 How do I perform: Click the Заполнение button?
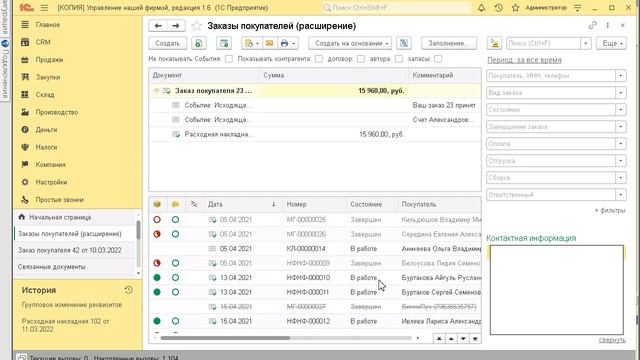(x=448, y=43)
